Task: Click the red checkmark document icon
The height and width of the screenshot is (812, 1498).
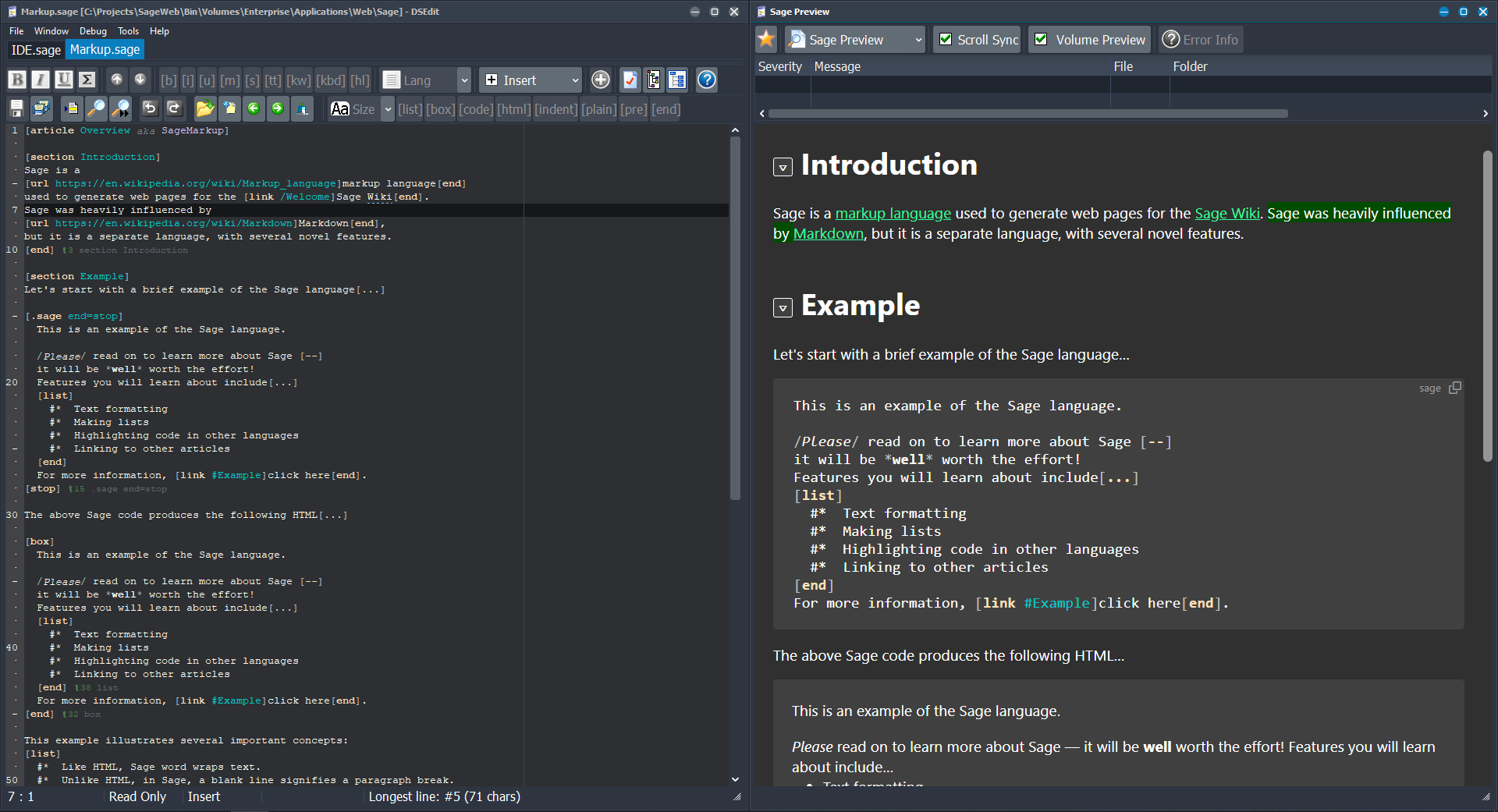Action: point(630,80)
